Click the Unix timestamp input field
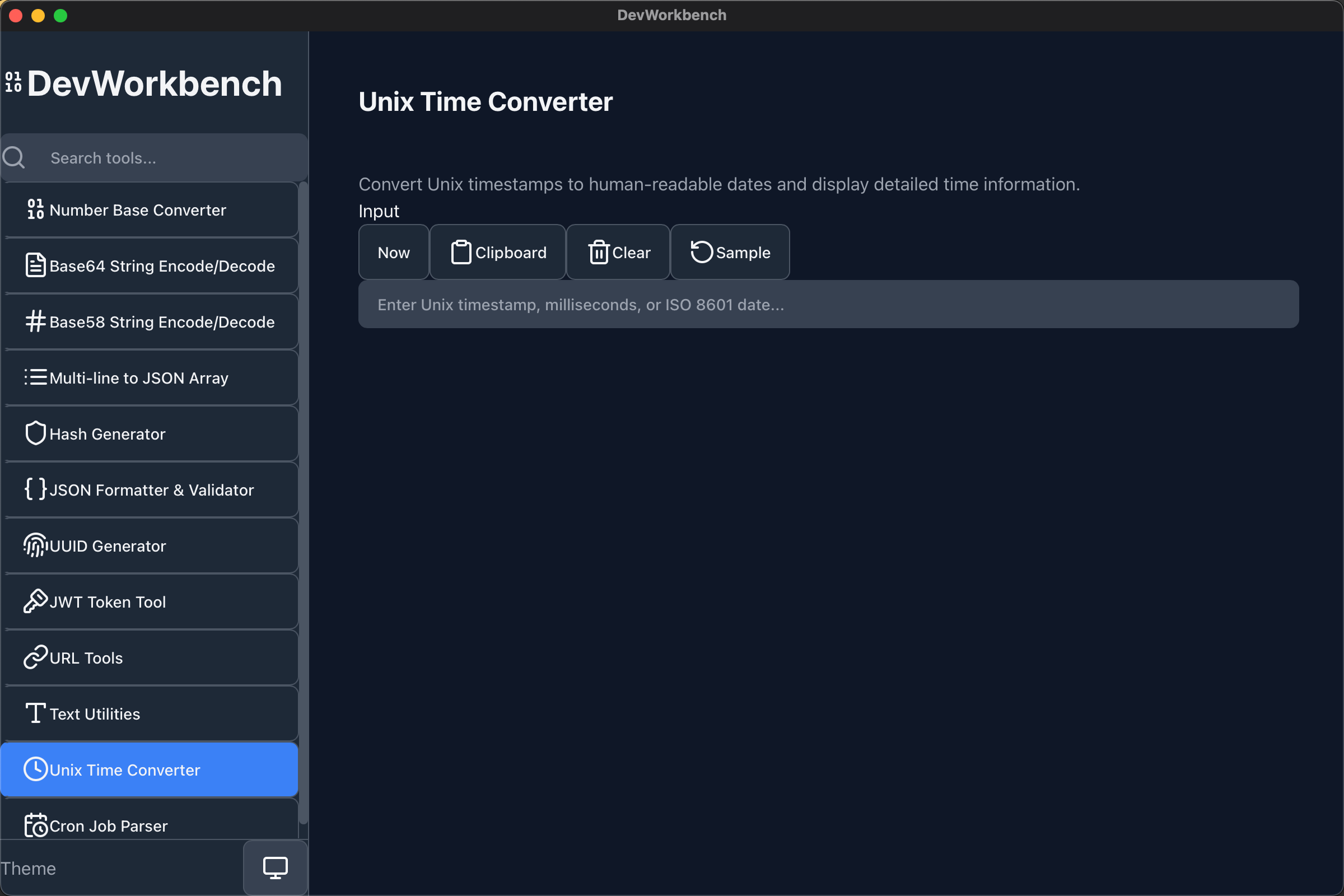The width and height of the screenshot is (1344, 896). tap(829, 304)
